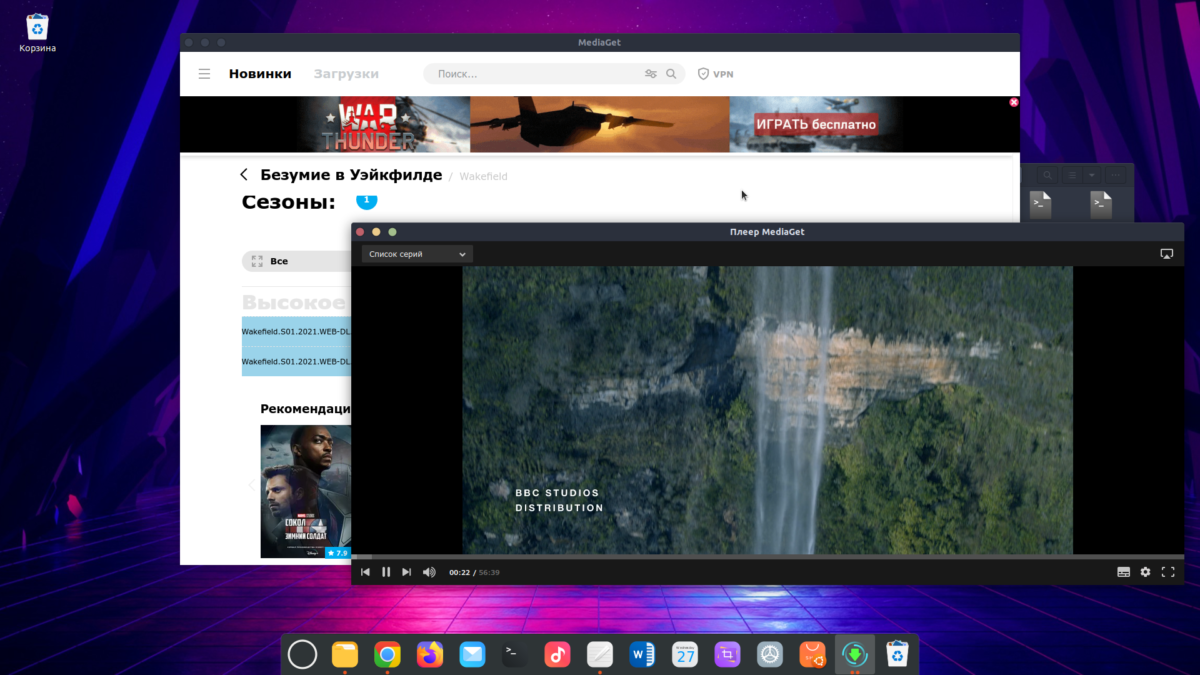Select second Wakefield.S01.2021.WEB-DL row
Viewport: 1200px width, 675px height.
coord(296,361)
